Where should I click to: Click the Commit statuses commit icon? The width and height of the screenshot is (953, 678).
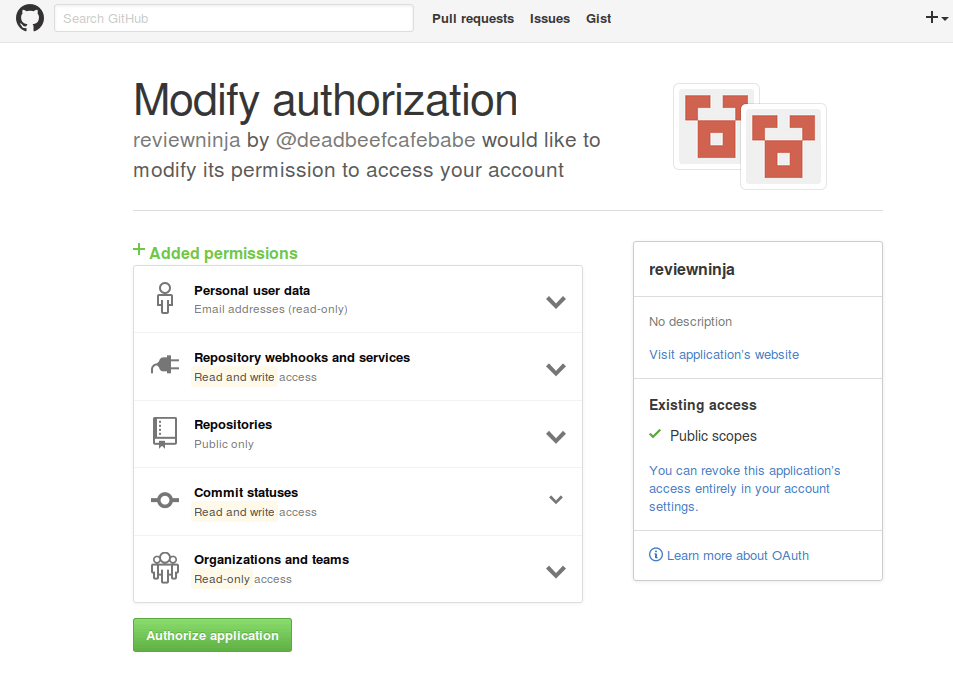(165, 500)
